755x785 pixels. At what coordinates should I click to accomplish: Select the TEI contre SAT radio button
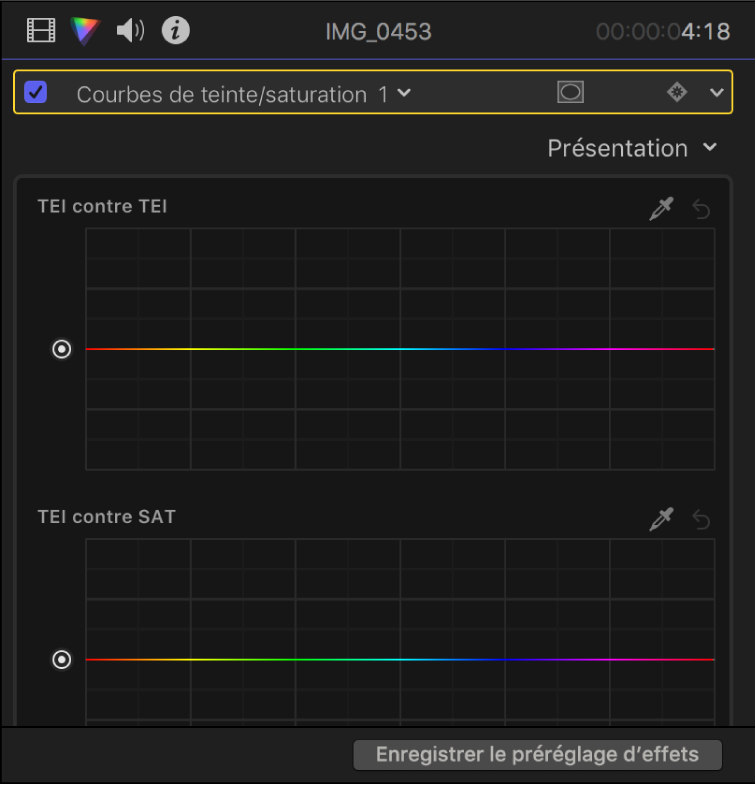(x=62, y=659)
